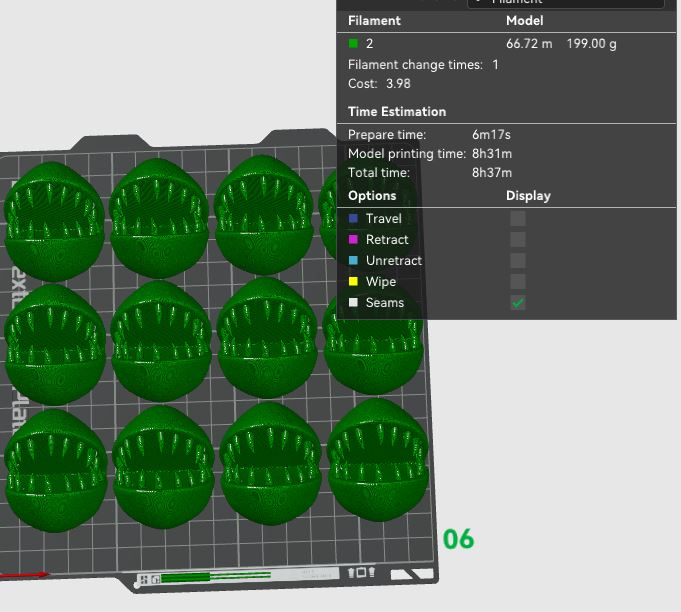
Task: Select the green plate number 06 label
Action: click(459, 539)
